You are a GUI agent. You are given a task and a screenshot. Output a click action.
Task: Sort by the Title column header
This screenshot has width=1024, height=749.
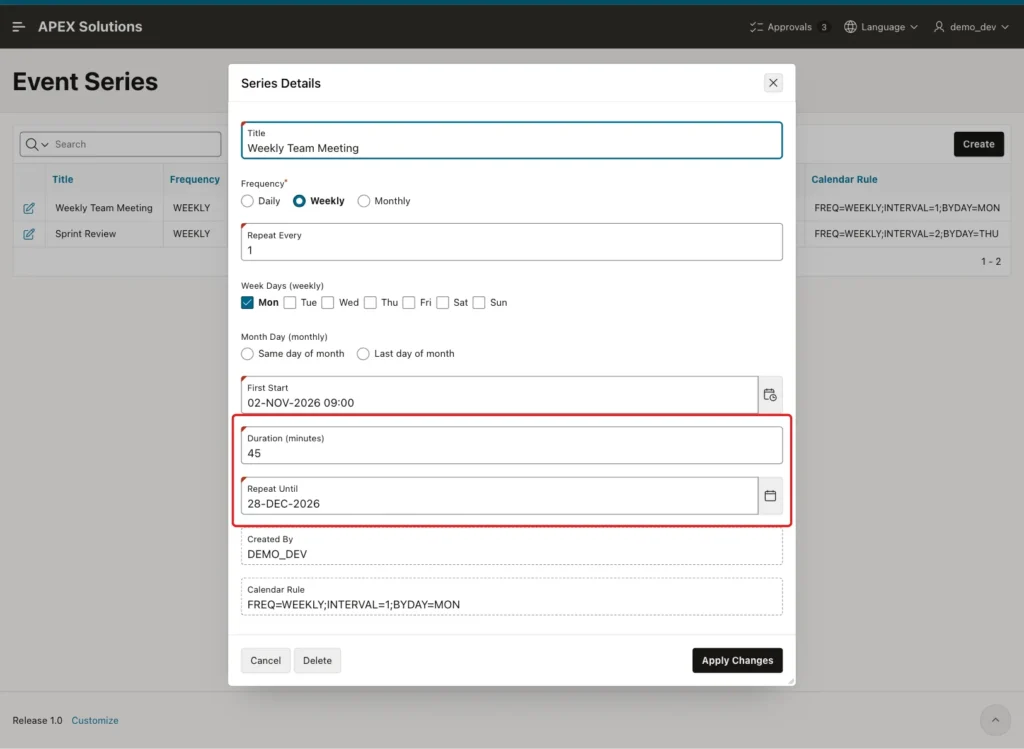coord(63,179)
